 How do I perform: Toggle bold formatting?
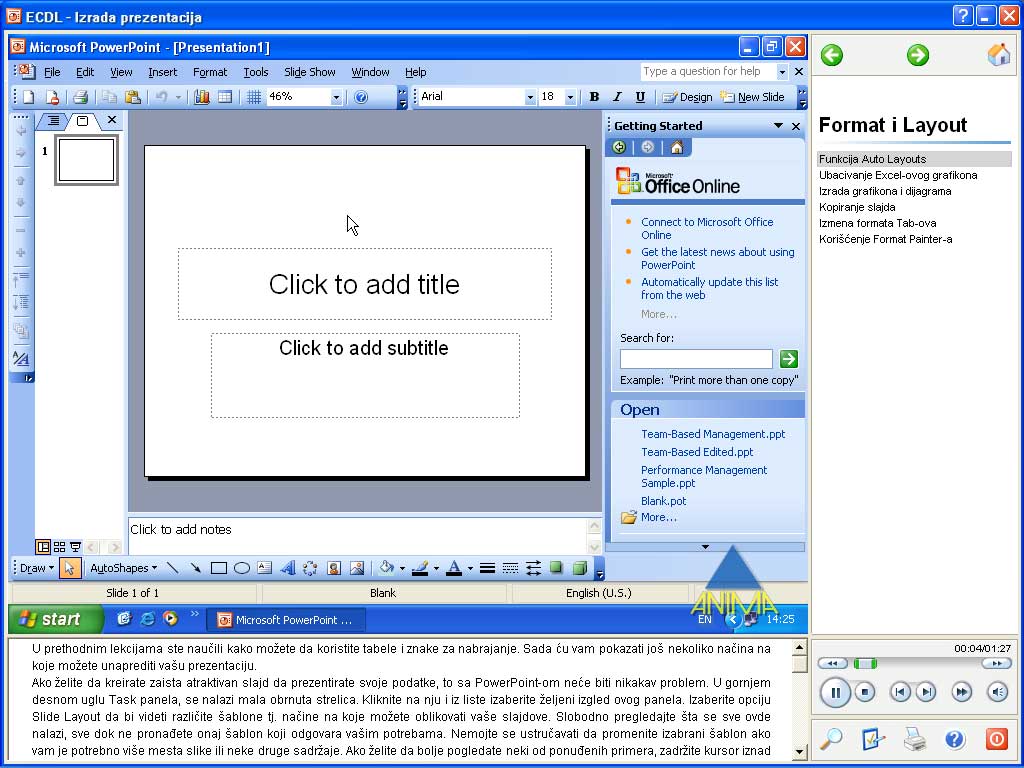click(593, 97)
